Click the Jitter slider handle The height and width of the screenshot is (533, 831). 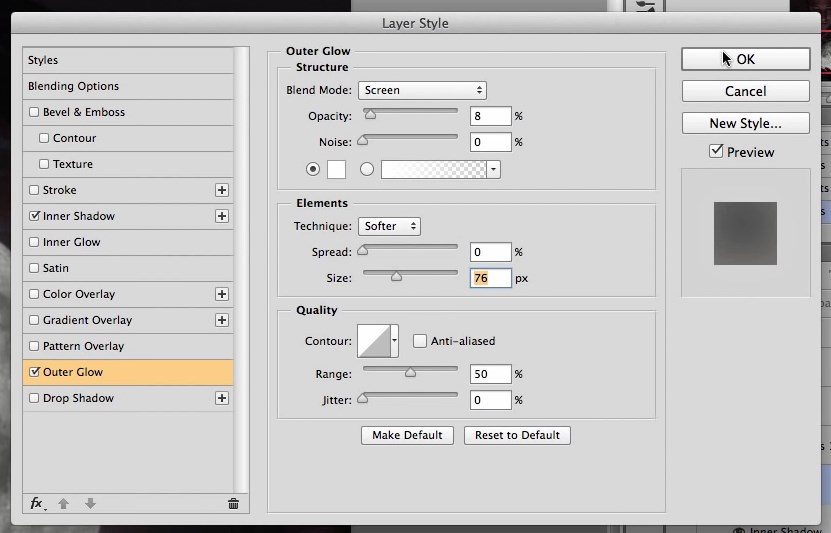pyautogui.click(x=363, y=398)
